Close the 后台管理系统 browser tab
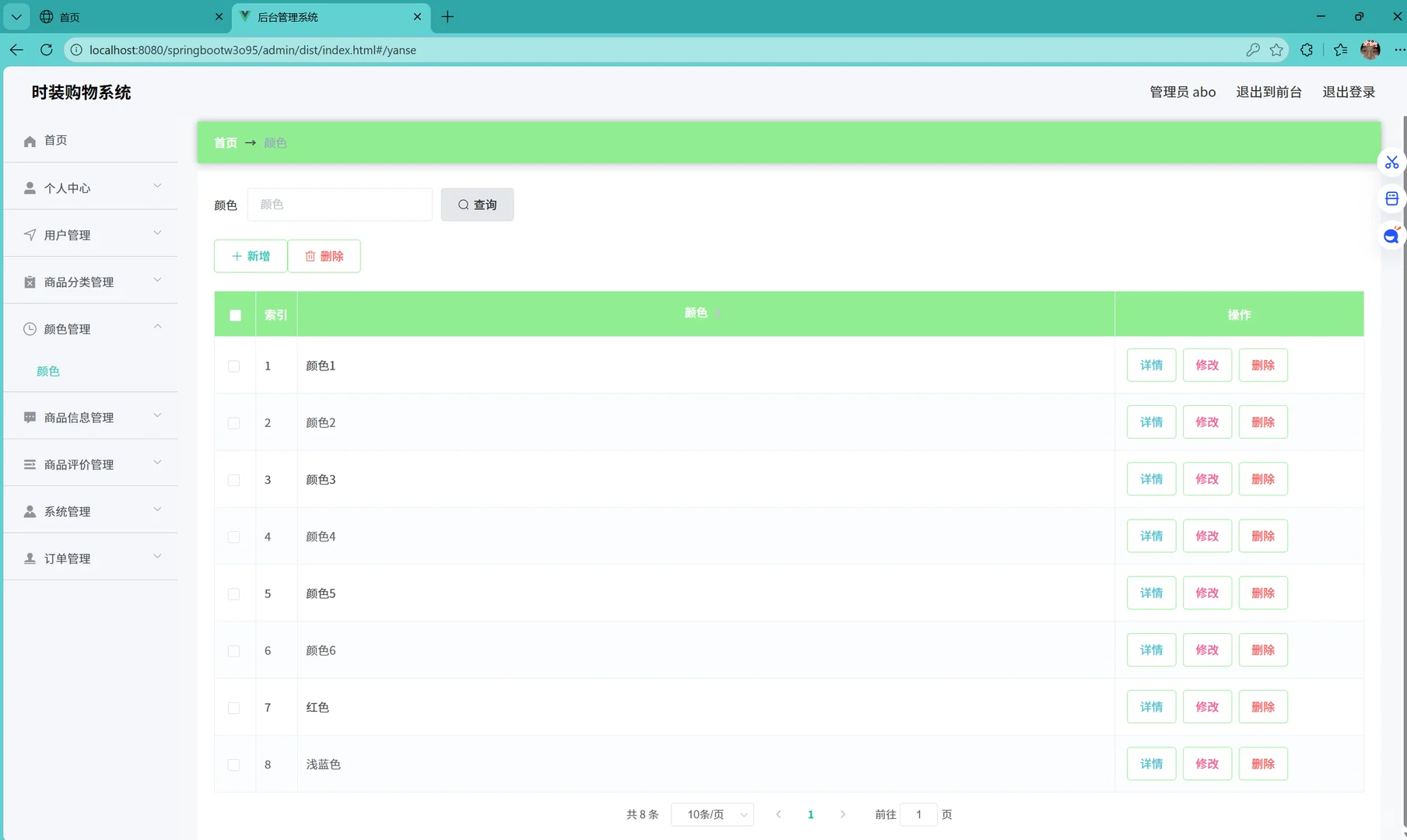 point(417,16)
